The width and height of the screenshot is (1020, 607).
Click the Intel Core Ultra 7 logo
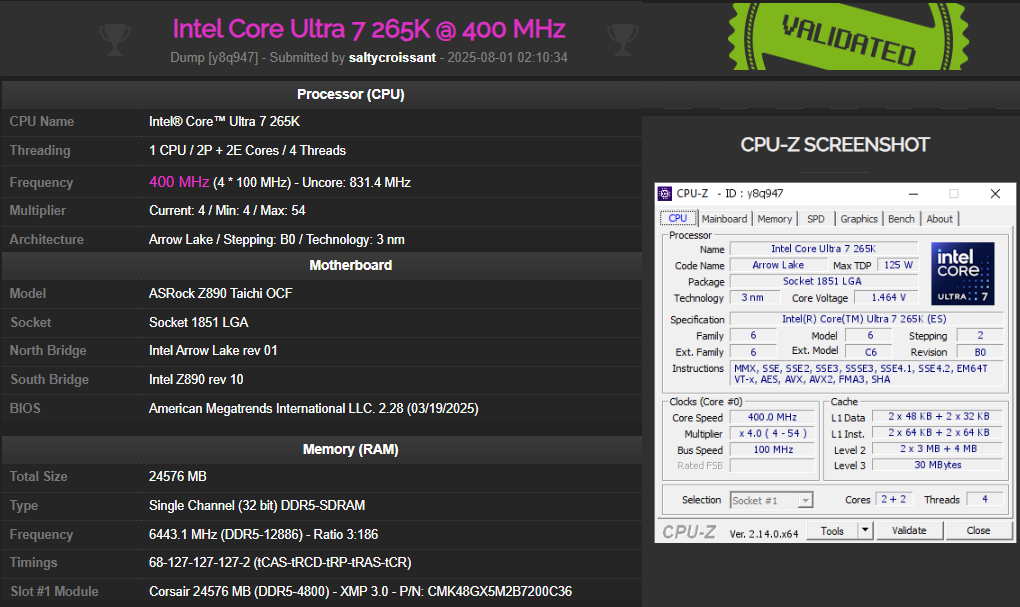click(x=962, y=273)
